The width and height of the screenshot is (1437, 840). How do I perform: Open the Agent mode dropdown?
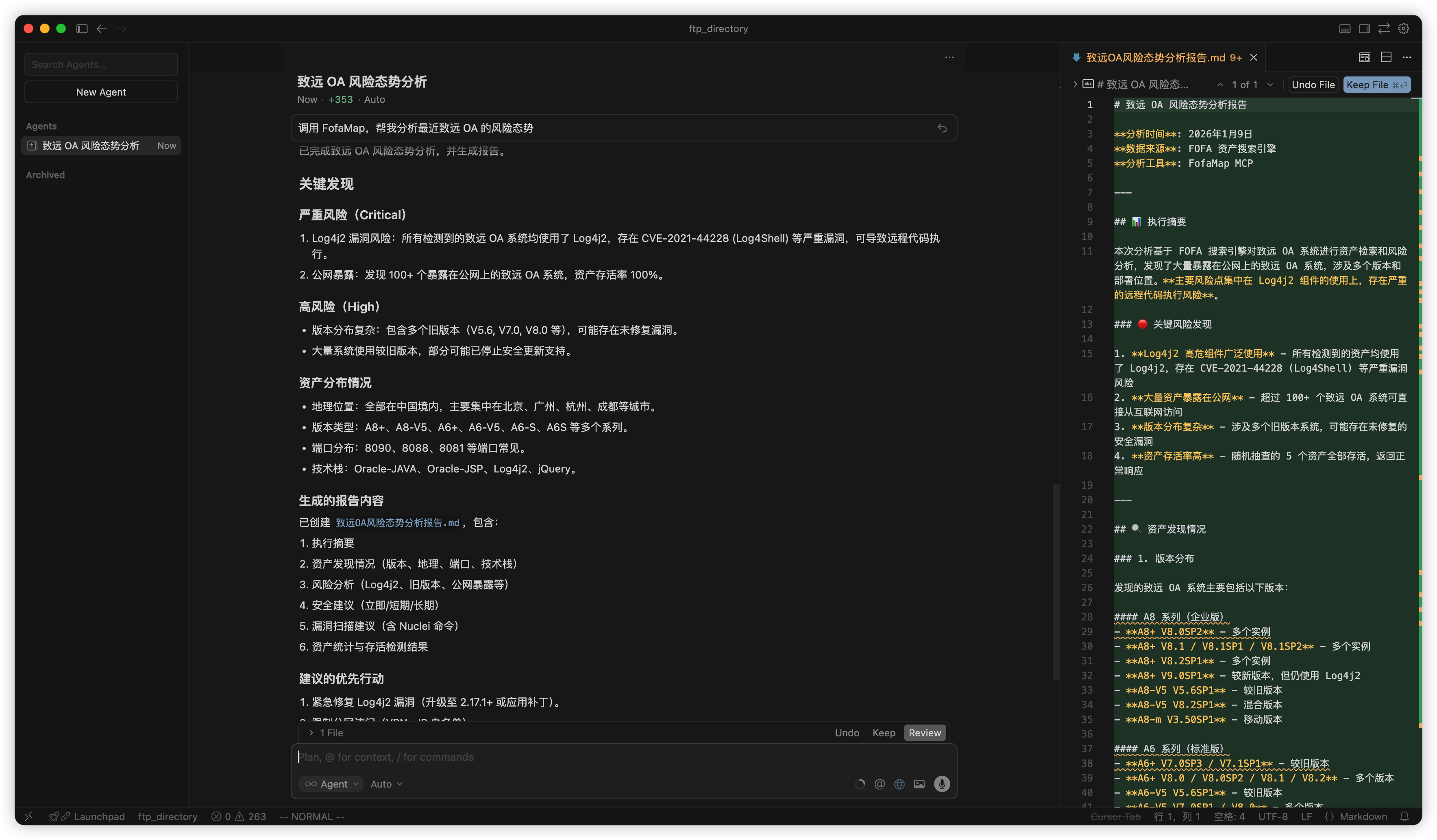click(x=331, y=783)
